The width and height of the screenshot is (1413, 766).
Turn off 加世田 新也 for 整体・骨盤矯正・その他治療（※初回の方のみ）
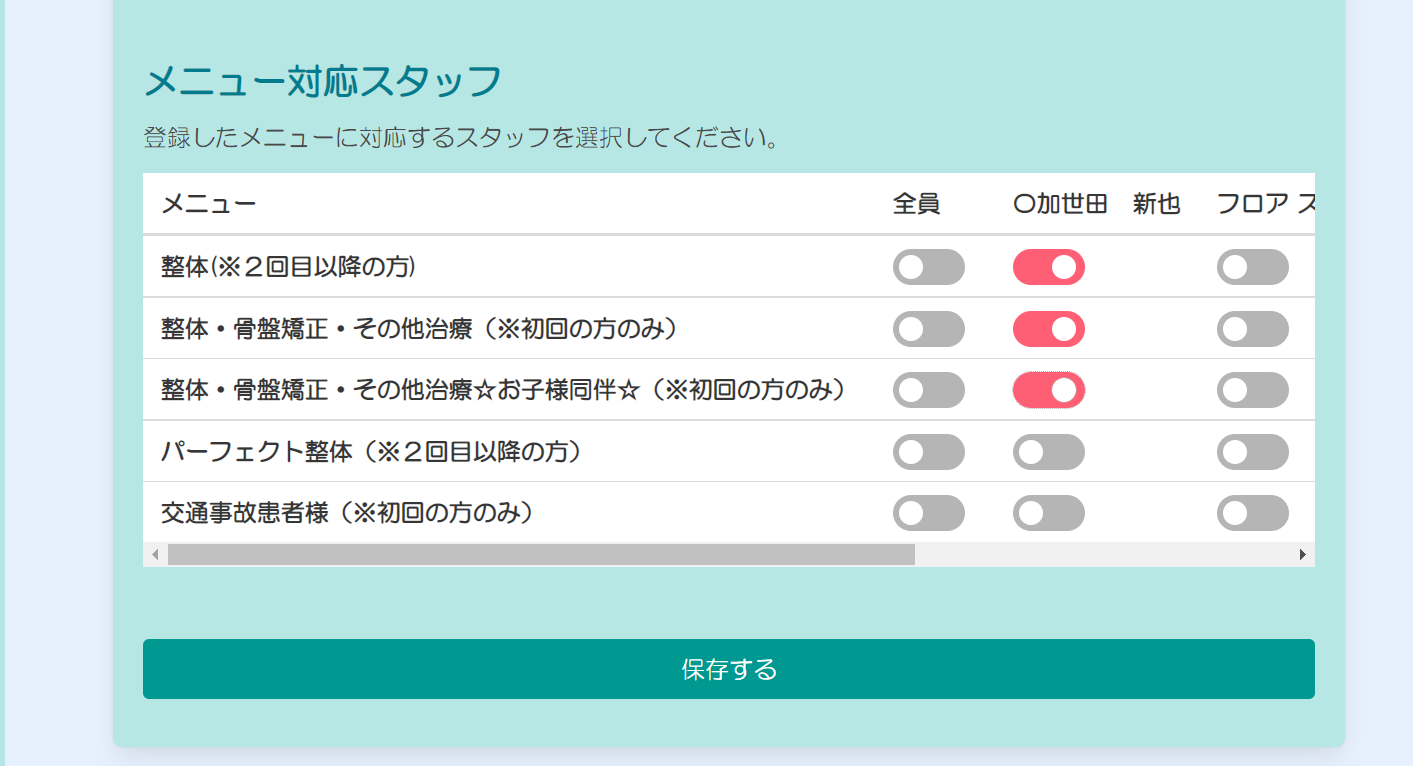[1048, 329]
